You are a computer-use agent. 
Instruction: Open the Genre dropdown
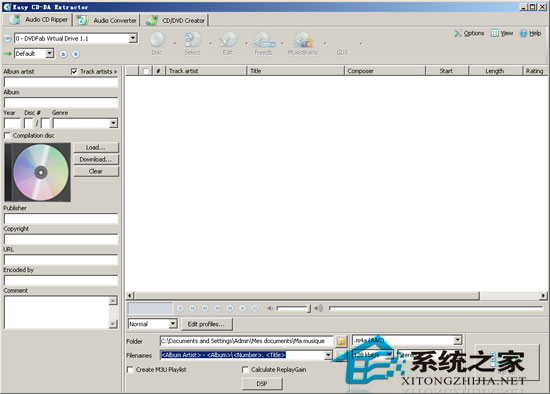(113, 123)
